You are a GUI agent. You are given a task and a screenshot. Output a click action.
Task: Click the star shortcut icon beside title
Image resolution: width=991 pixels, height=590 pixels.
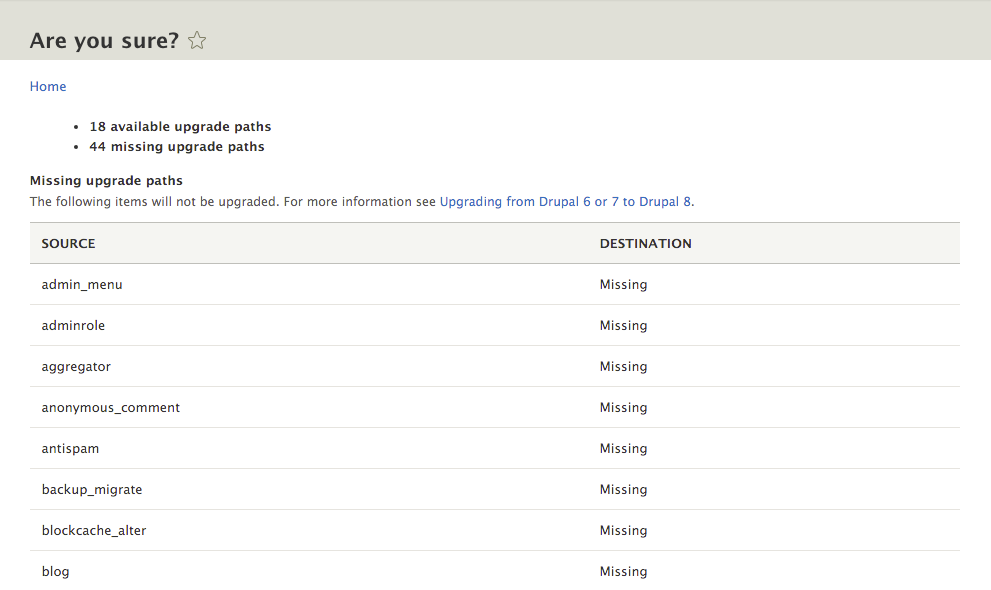click(x=197, y=40)
